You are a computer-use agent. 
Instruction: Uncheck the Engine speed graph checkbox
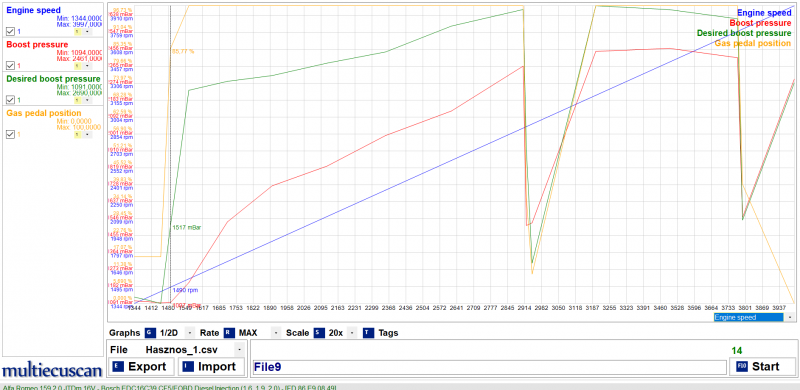click(x=10, y=31)
